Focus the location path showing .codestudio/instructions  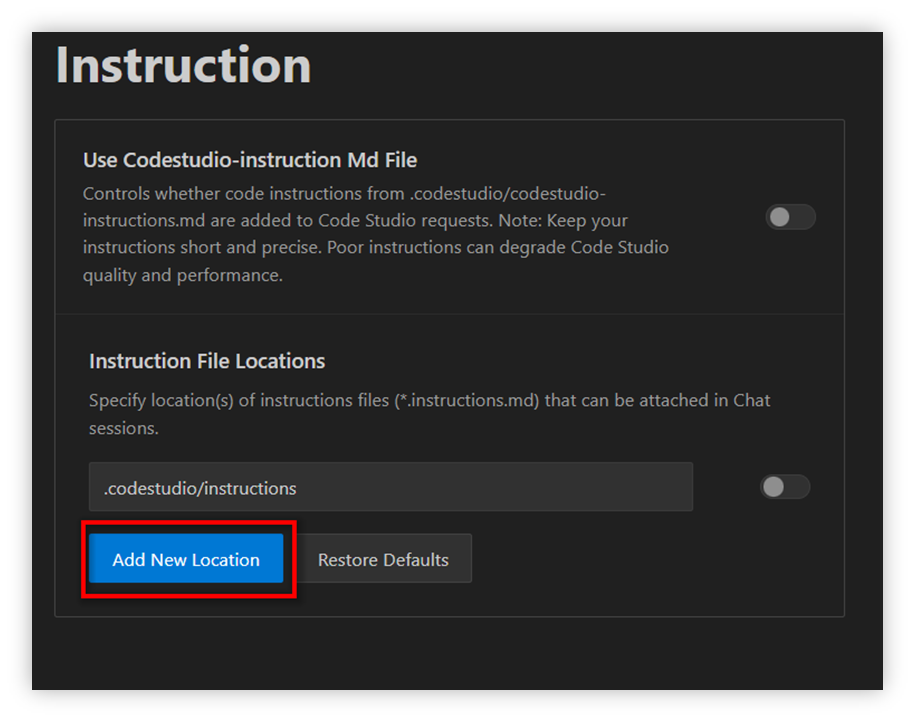tap(390, 488)
